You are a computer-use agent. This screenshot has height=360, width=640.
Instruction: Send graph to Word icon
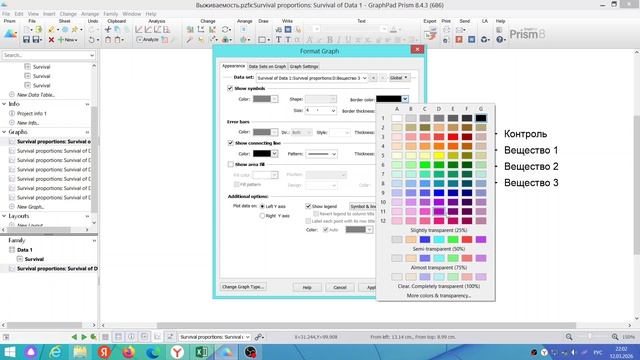click(471, 40)
